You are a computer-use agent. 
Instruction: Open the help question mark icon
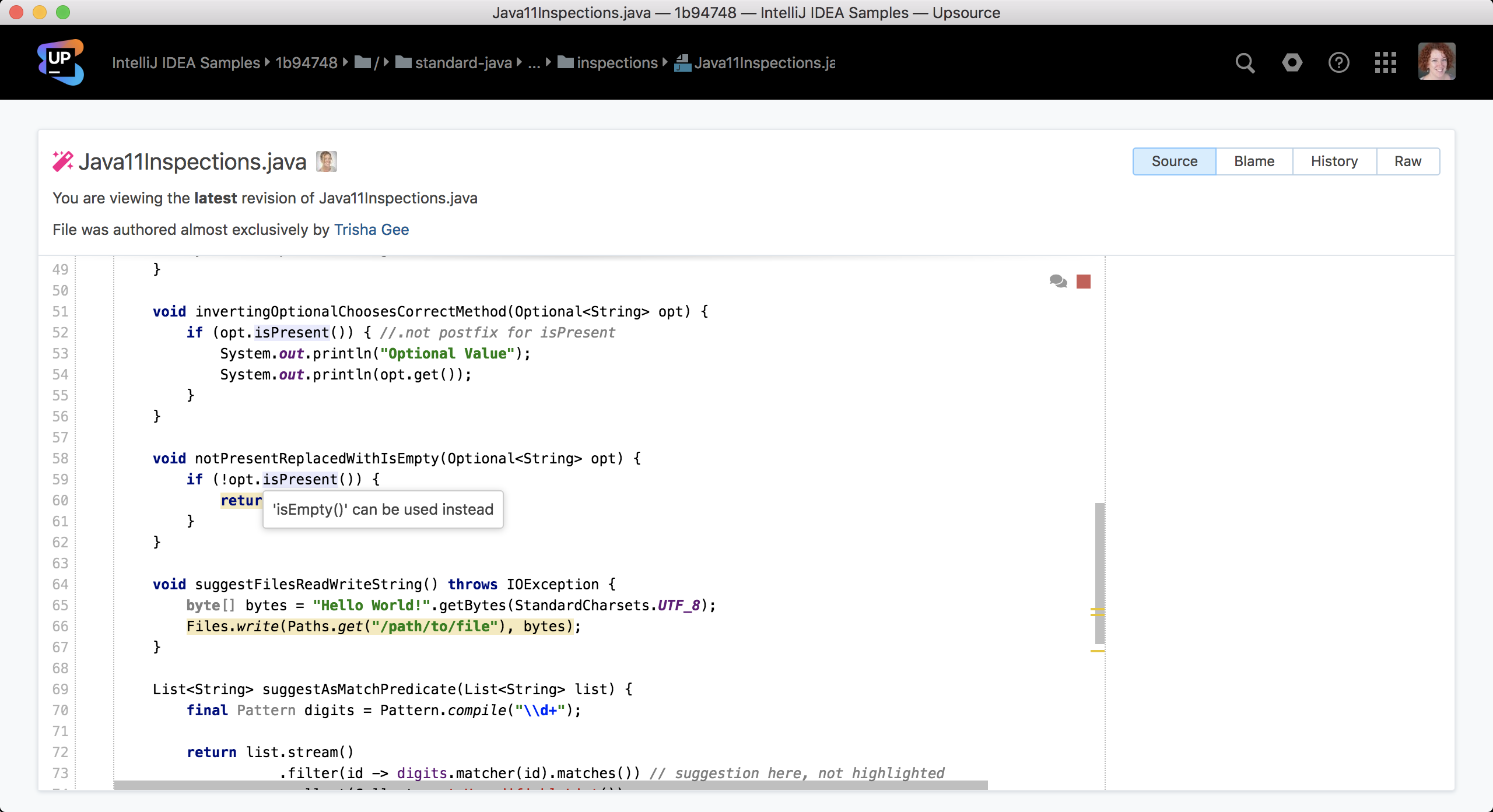pyautogui.click(x=1338, y=62)
